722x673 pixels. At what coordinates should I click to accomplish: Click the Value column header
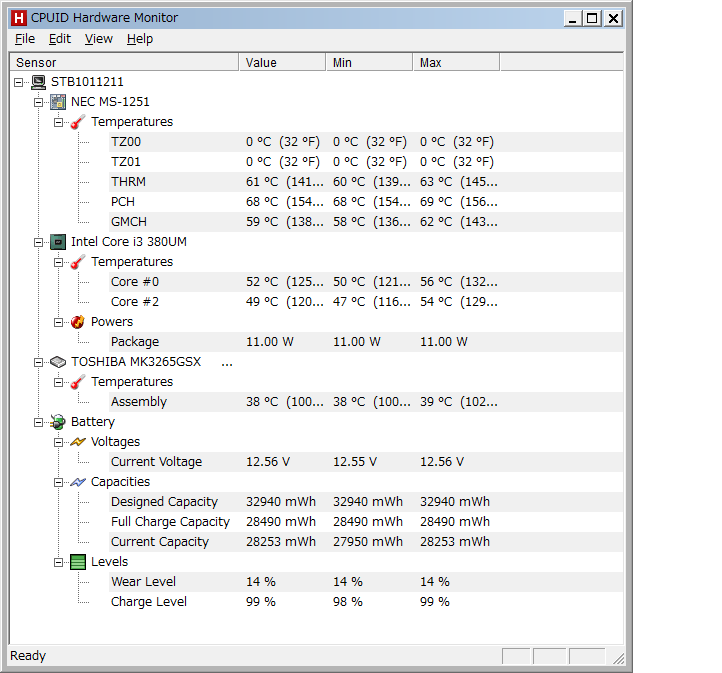click(282, 63)
